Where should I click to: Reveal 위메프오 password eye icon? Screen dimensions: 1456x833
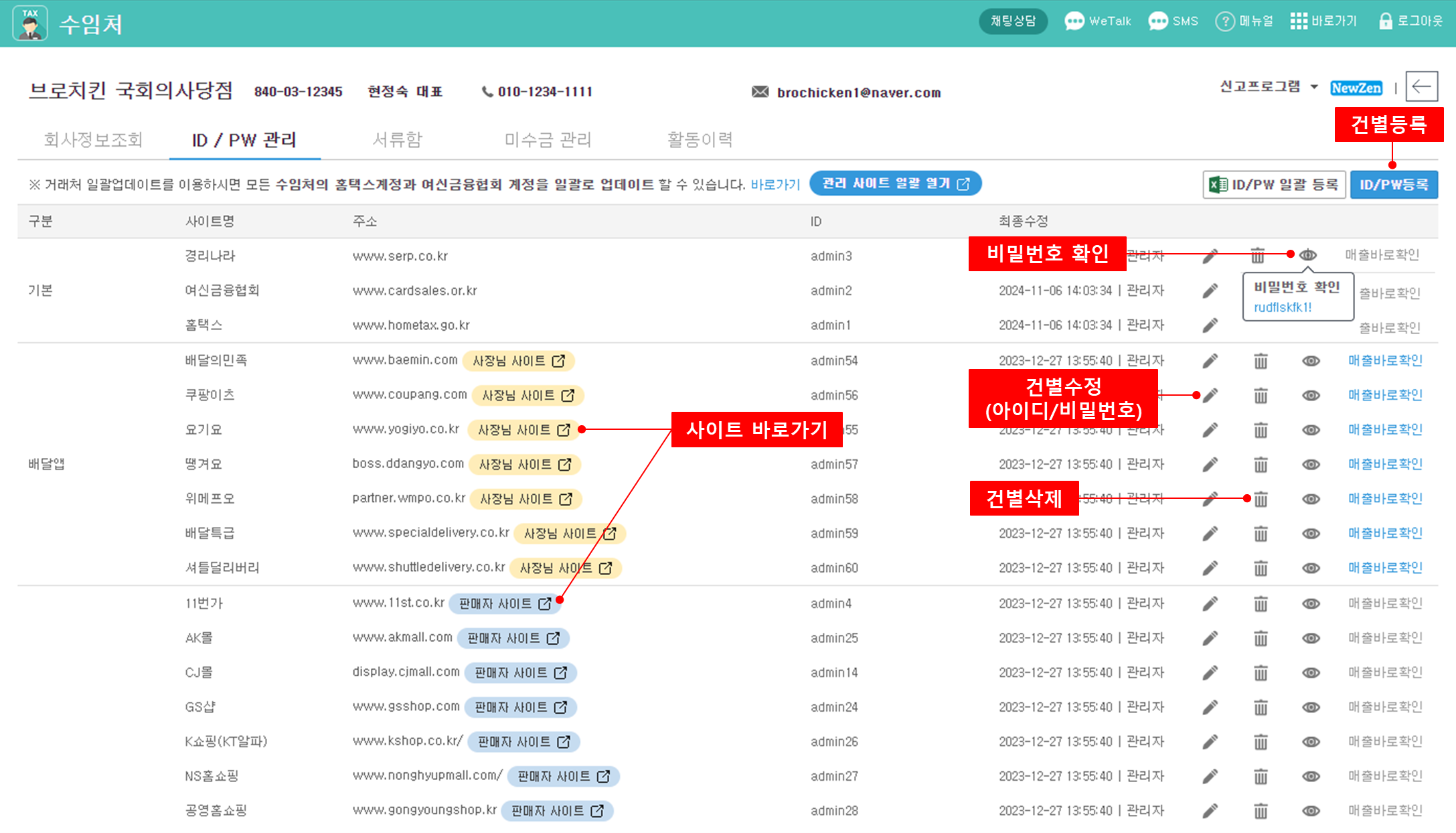tap(1311, 499)
